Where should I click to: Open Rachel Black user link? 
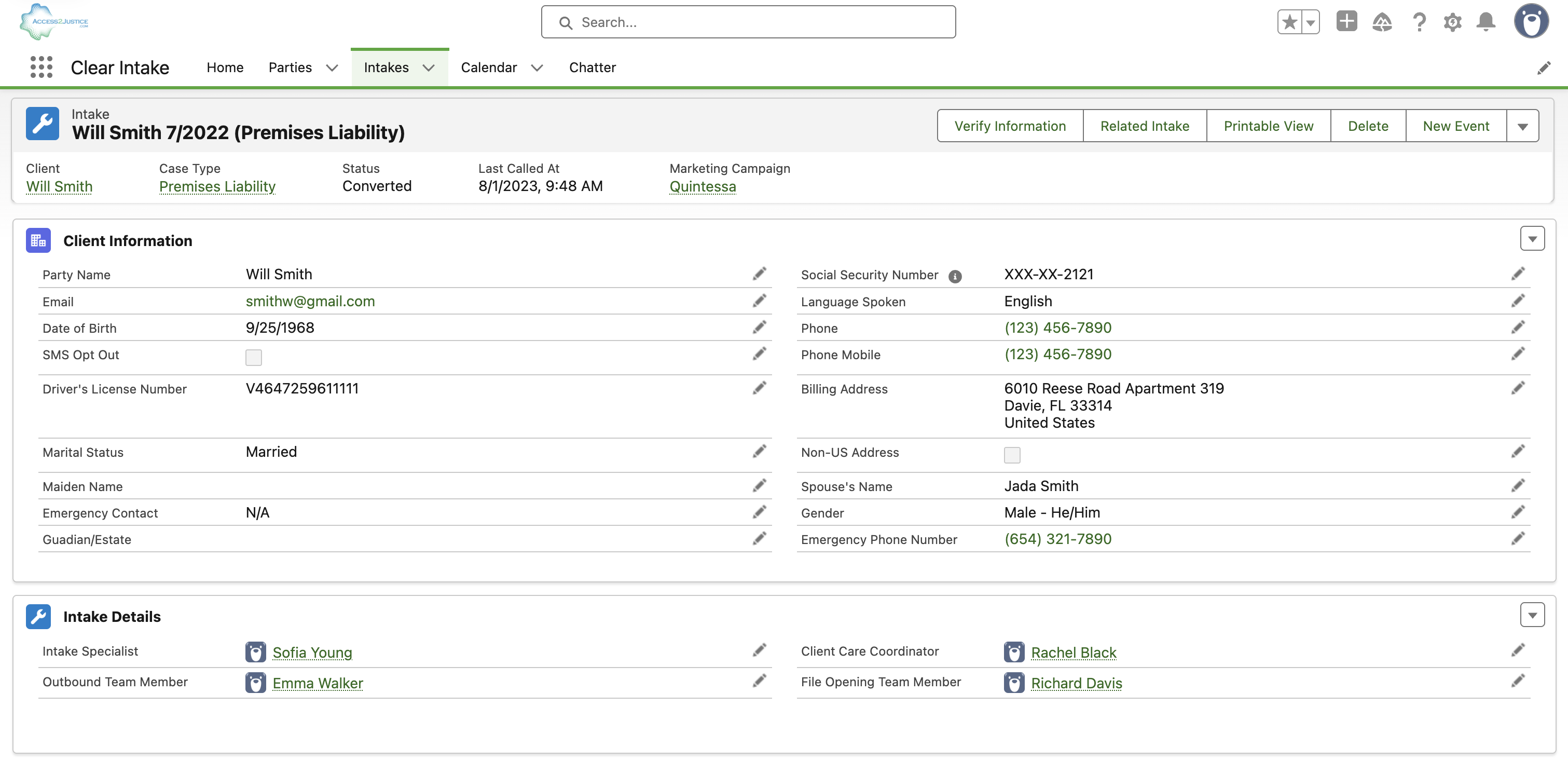(x=1074, y=653)
